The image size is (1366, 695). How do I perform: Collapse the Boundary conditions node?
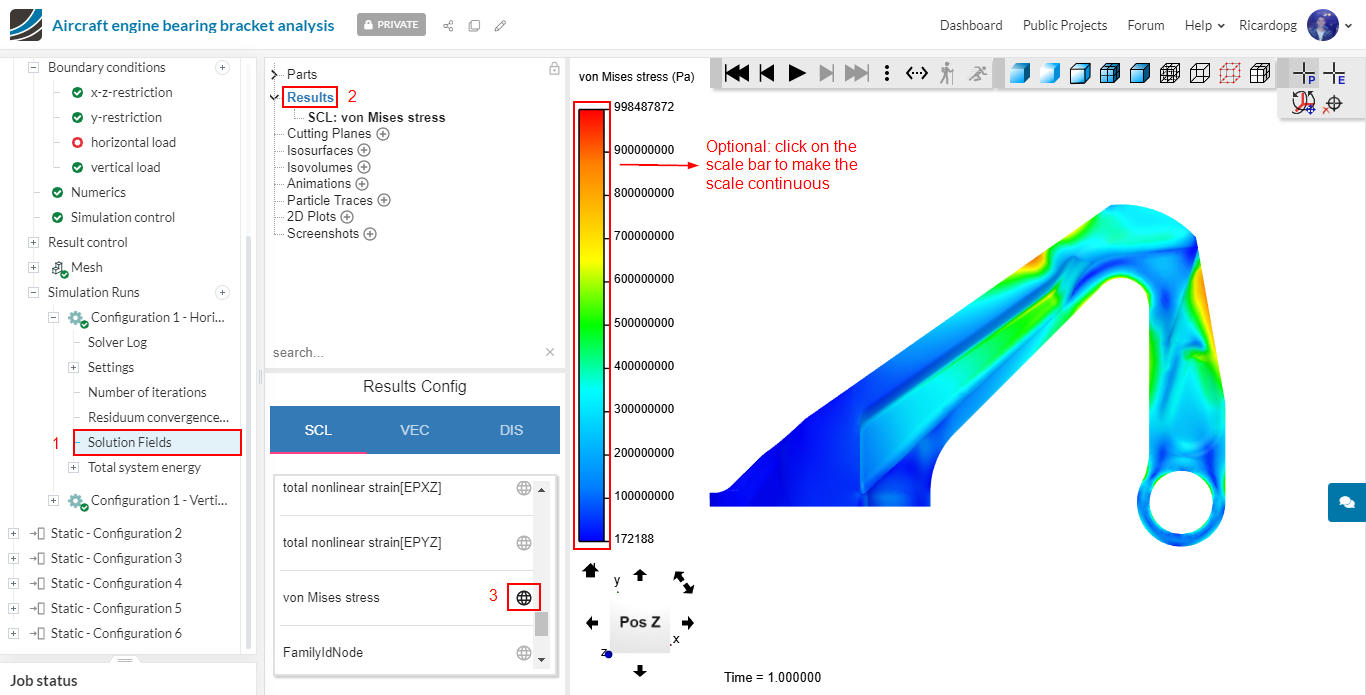point(33,68)
